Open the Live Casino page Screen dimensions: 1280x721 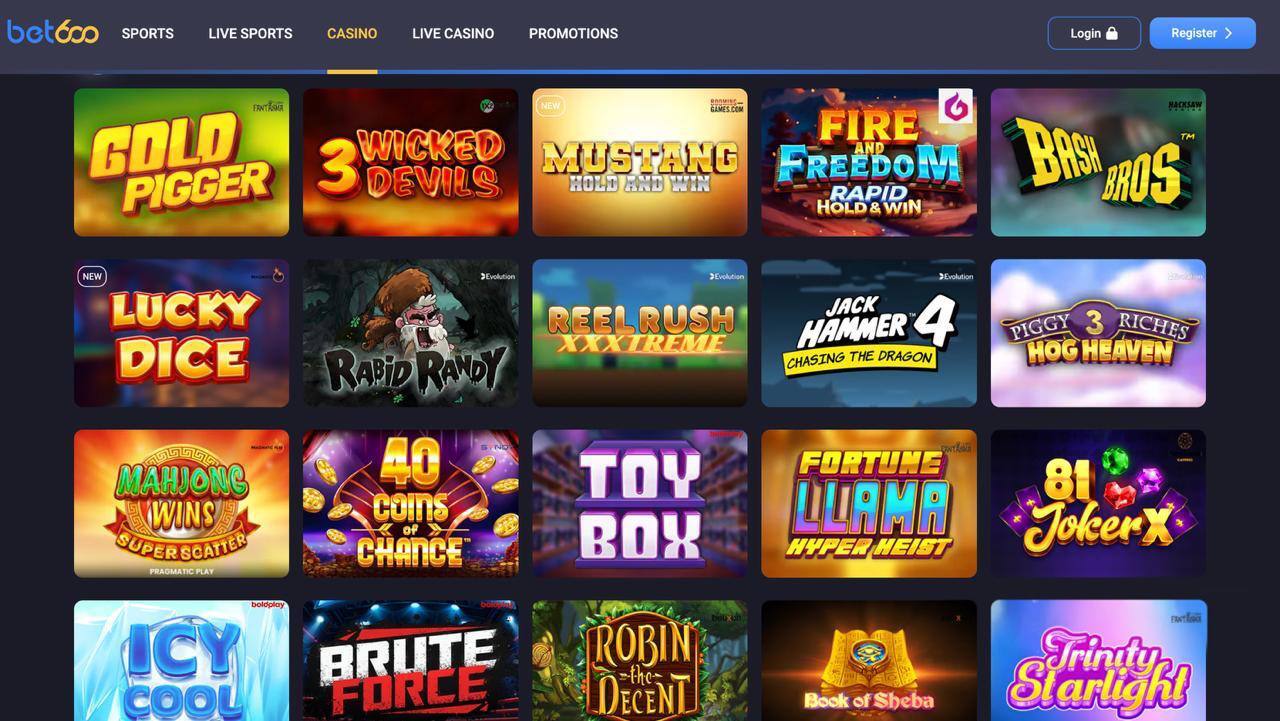click(x=453, y=33)
